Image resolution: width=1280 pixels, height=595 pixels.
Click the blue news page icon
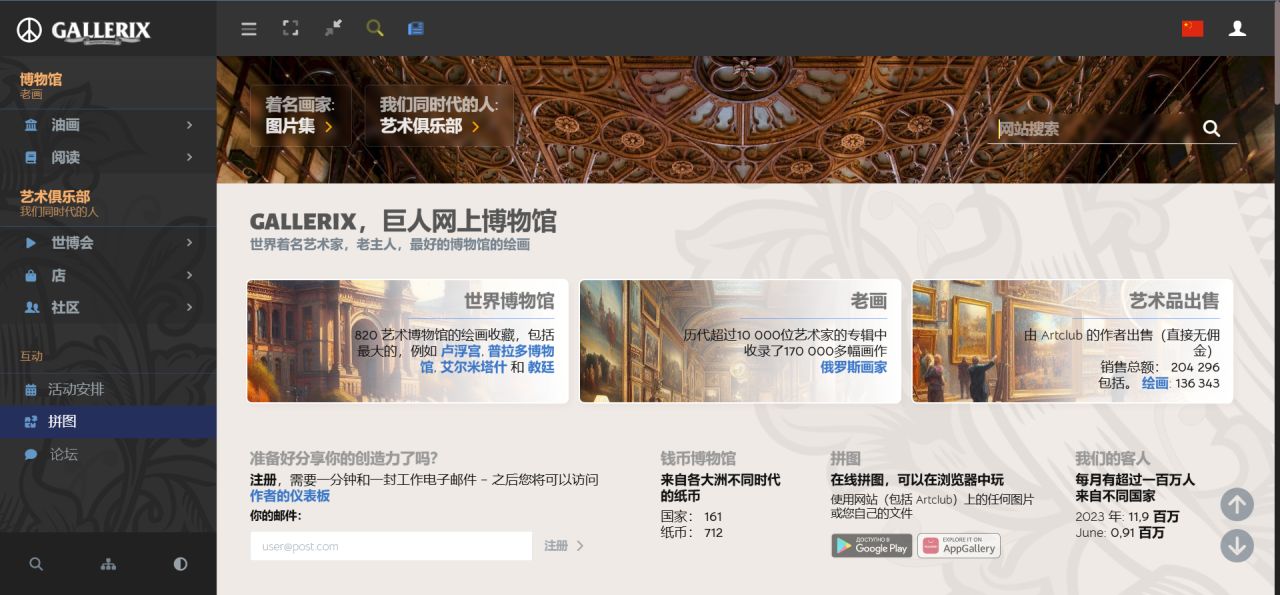pos(416,28)
